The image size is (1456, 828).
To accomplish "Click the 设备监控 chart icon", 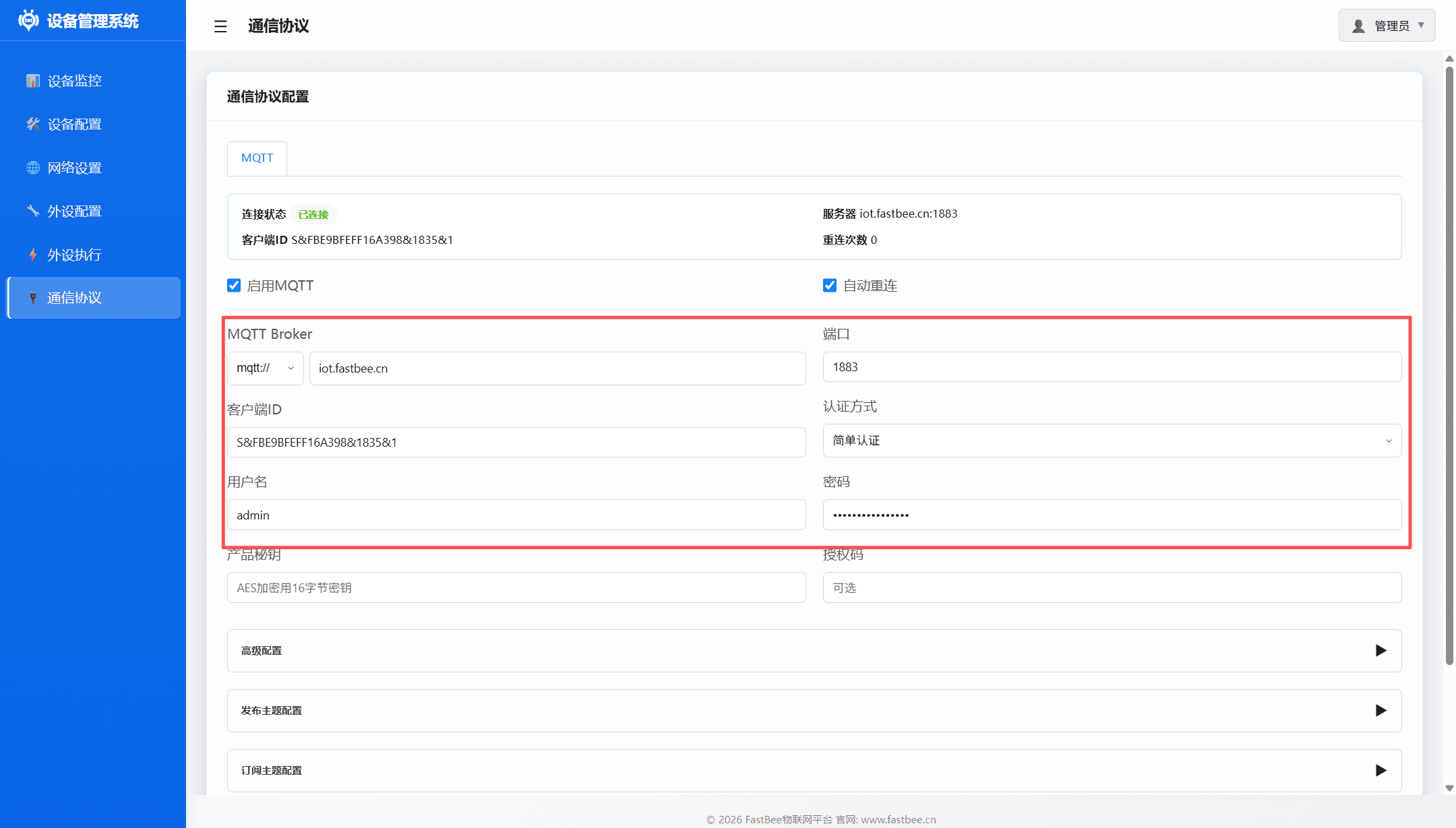I will pyautogui.click(x=33, y=81).
